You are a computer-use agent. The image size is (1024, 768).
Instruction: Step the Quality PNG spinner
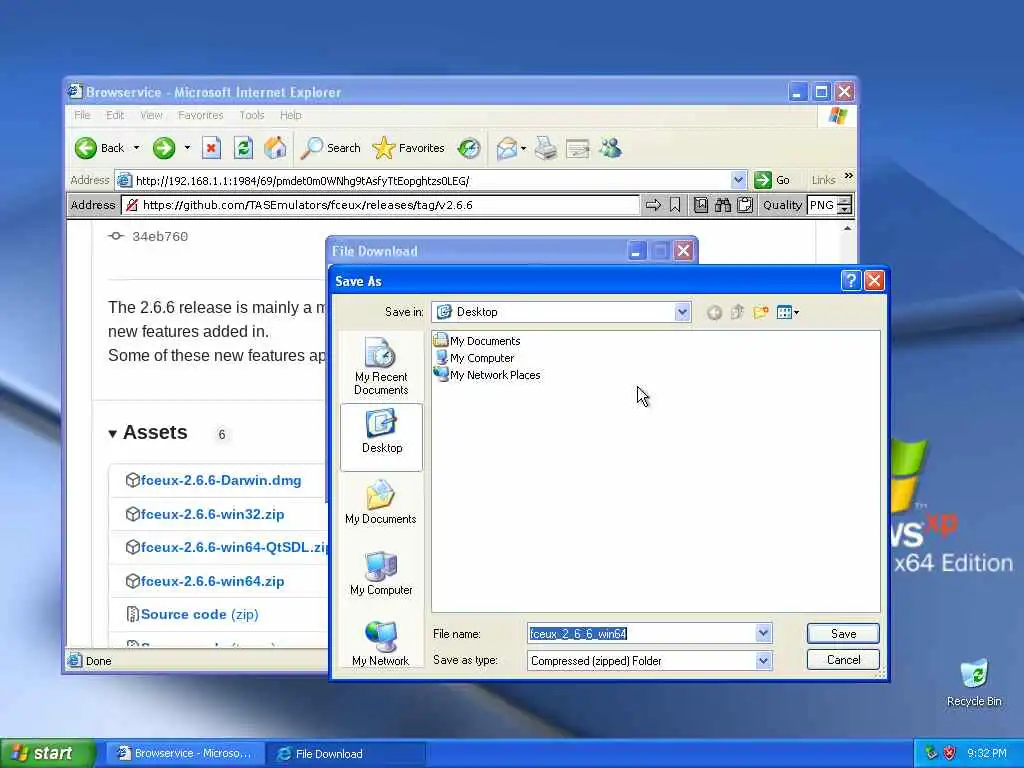(x=844, y=205)
